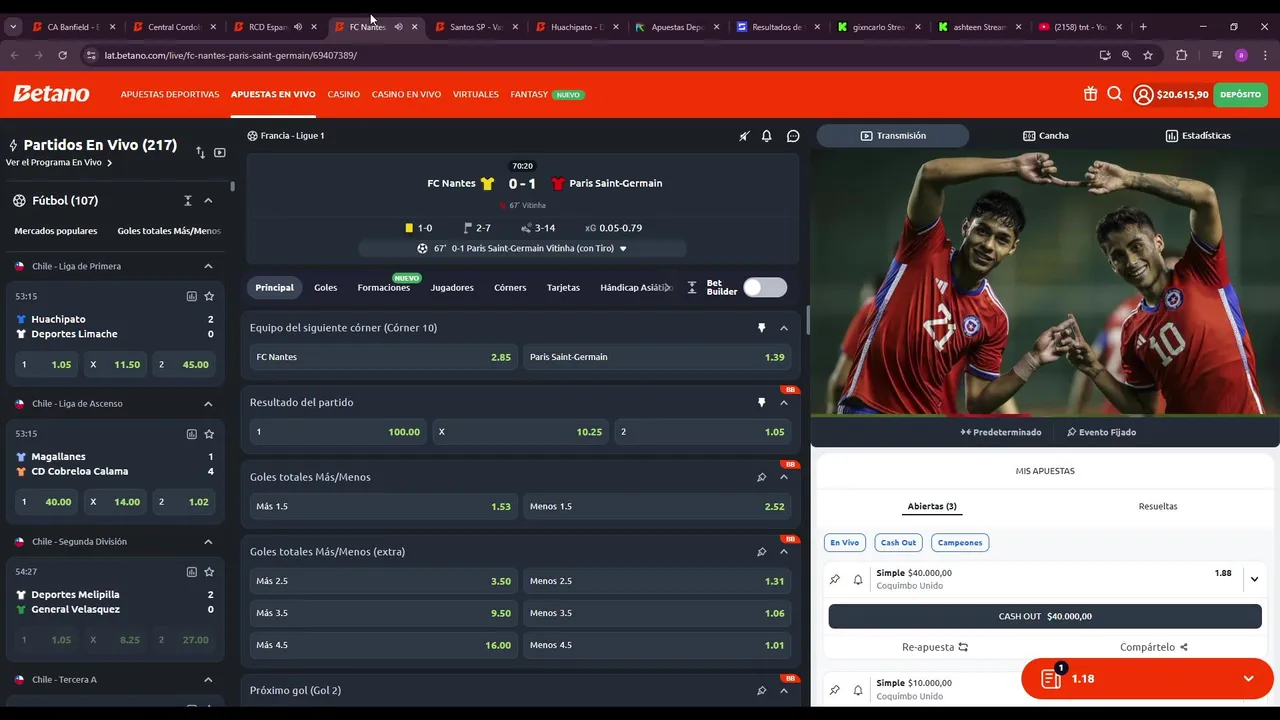Switch to the Tarjetas market tab
The image size is (1280, 720).
563,288
